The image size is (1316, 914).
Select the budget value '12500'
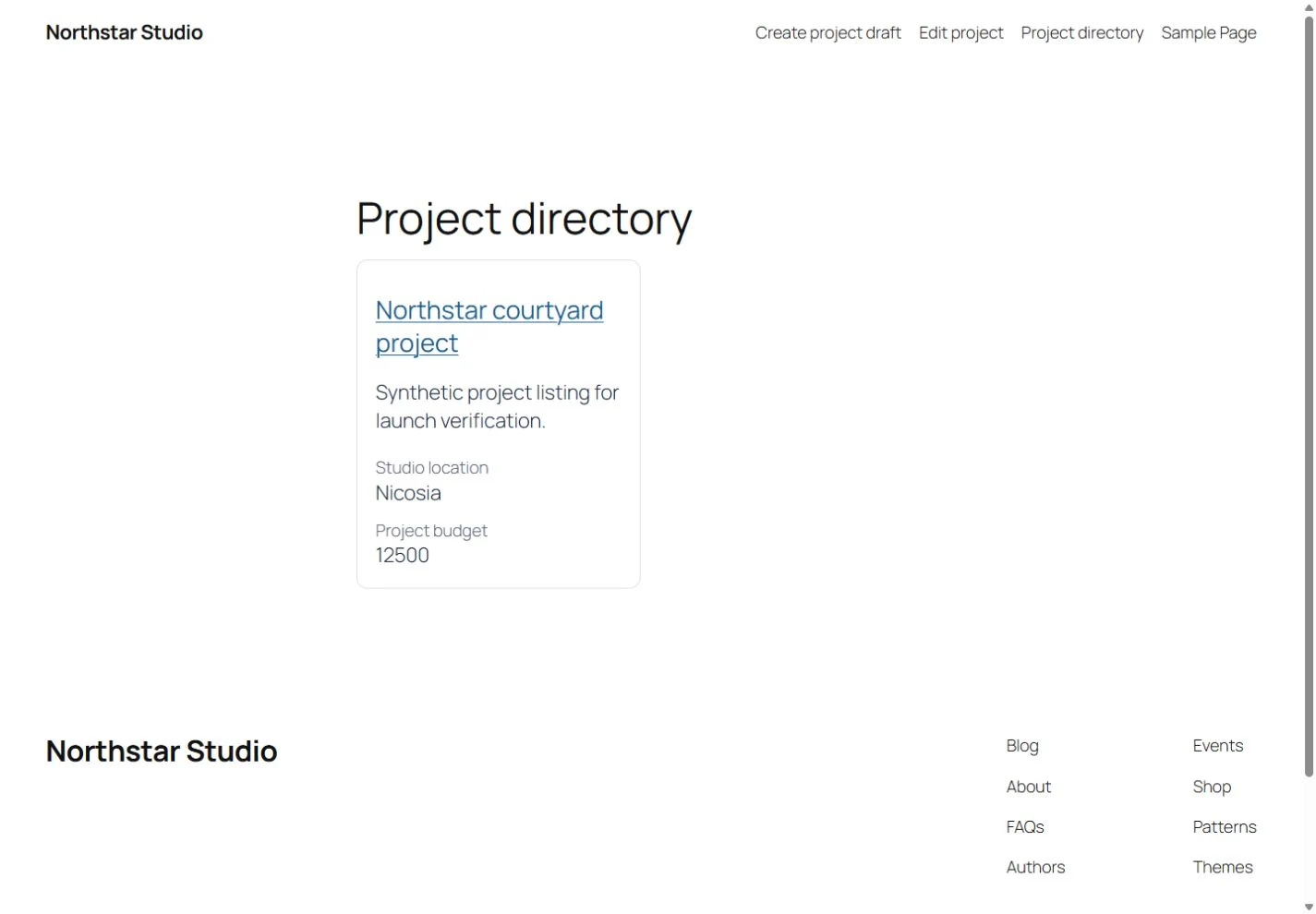click(x=403, y=555)
